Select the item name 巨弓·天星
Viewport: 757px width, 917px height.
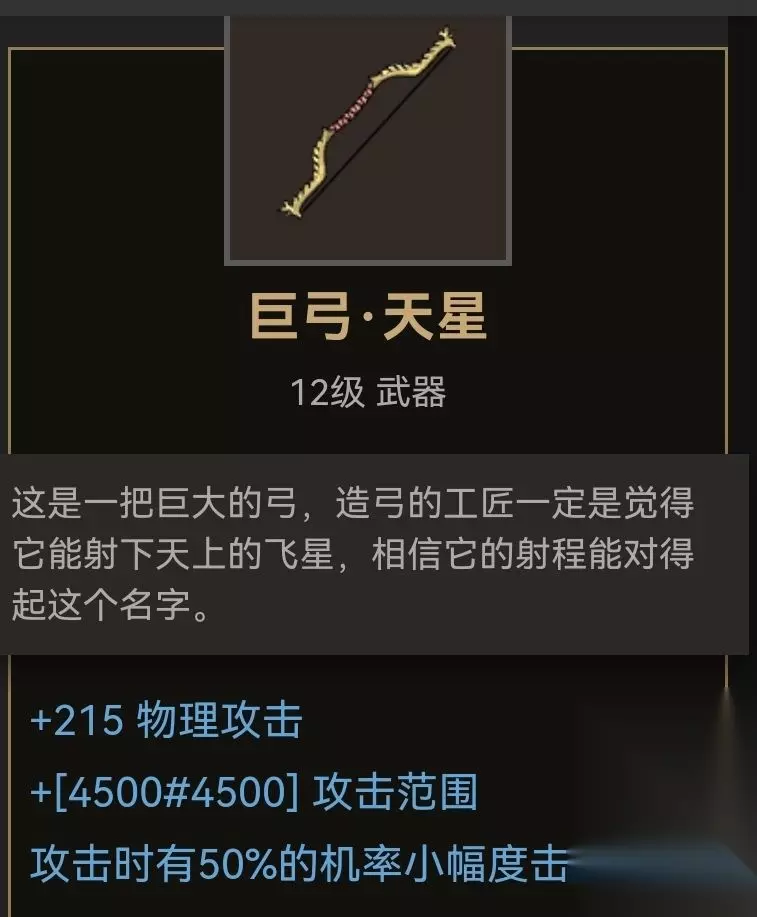(x=368, y=316)
